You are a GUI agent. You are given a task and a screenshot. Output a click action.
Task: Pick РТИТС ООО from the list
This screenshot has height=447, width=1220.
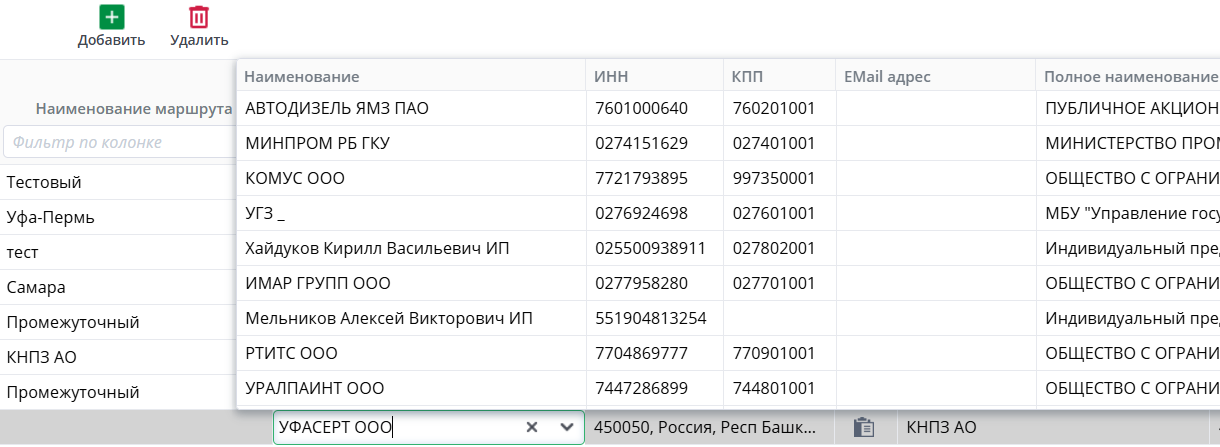pos(291,353)
